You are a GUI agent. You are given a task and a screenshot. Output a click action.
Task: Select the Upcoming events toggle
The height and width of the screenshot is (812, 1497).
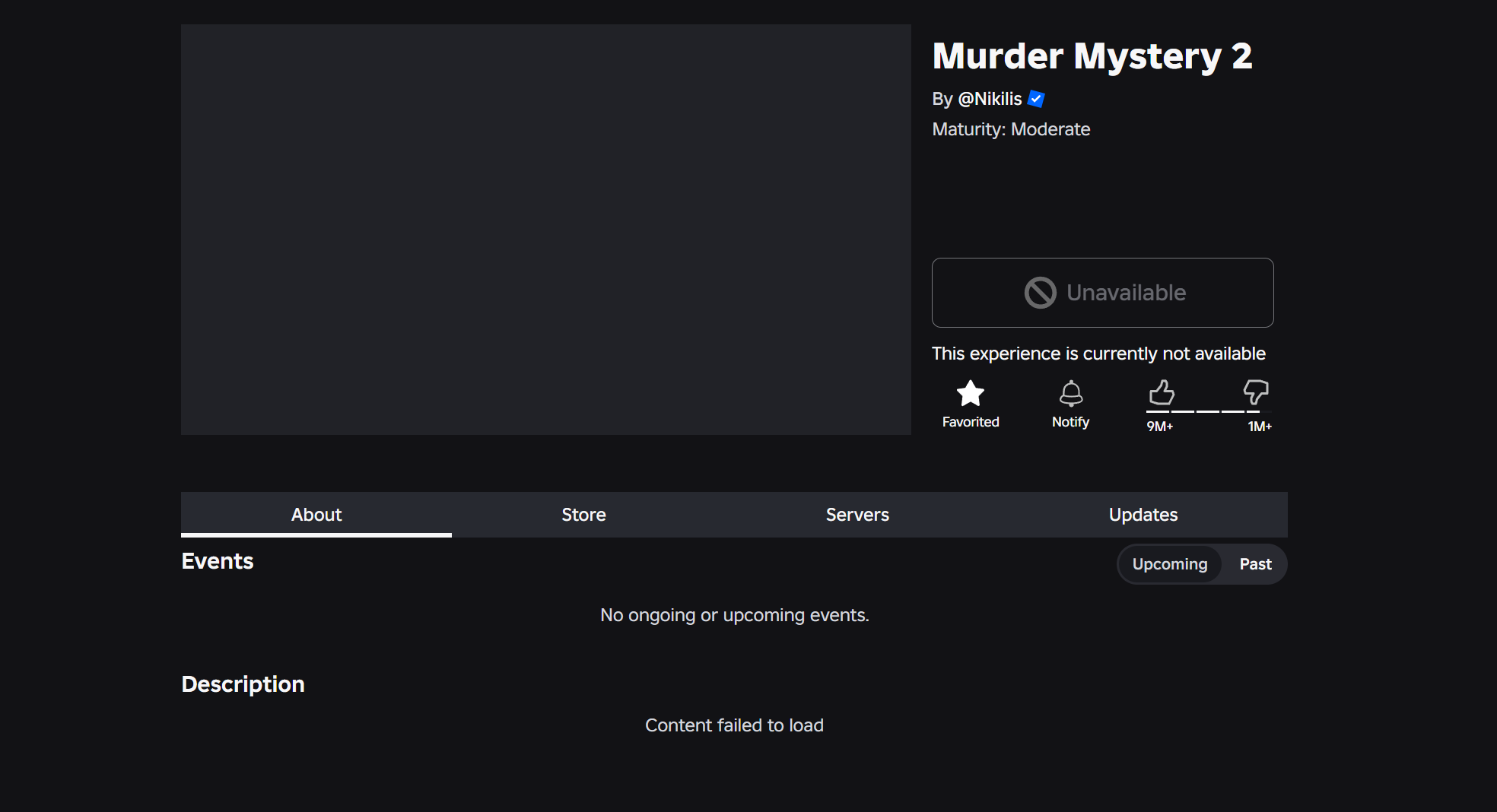1170,564
